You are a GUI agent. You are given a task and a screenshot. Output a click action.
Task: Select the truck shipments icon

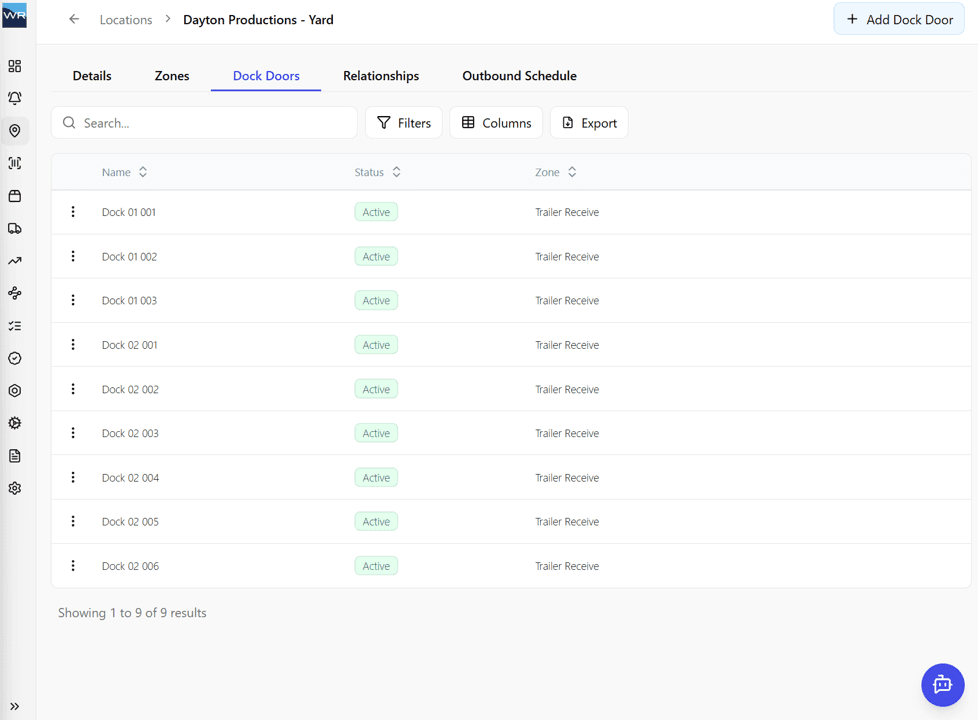pos(14,228)
